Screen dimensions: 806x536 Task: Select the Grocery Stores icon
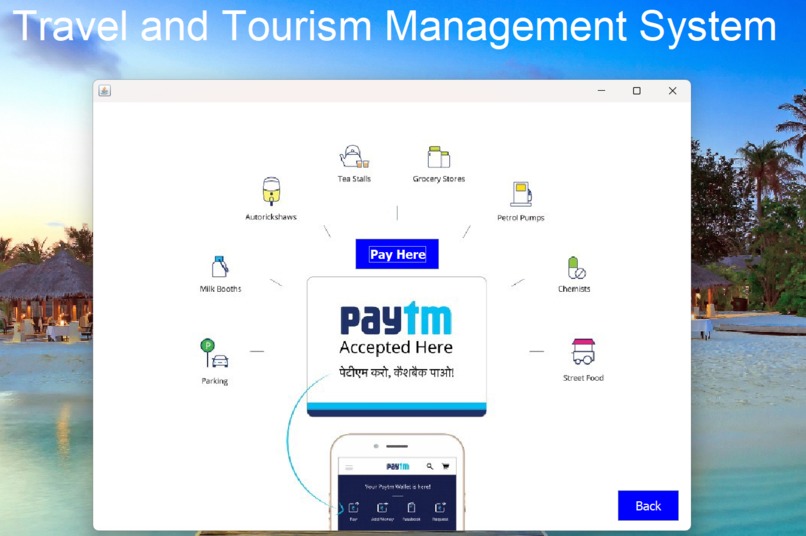438,157
